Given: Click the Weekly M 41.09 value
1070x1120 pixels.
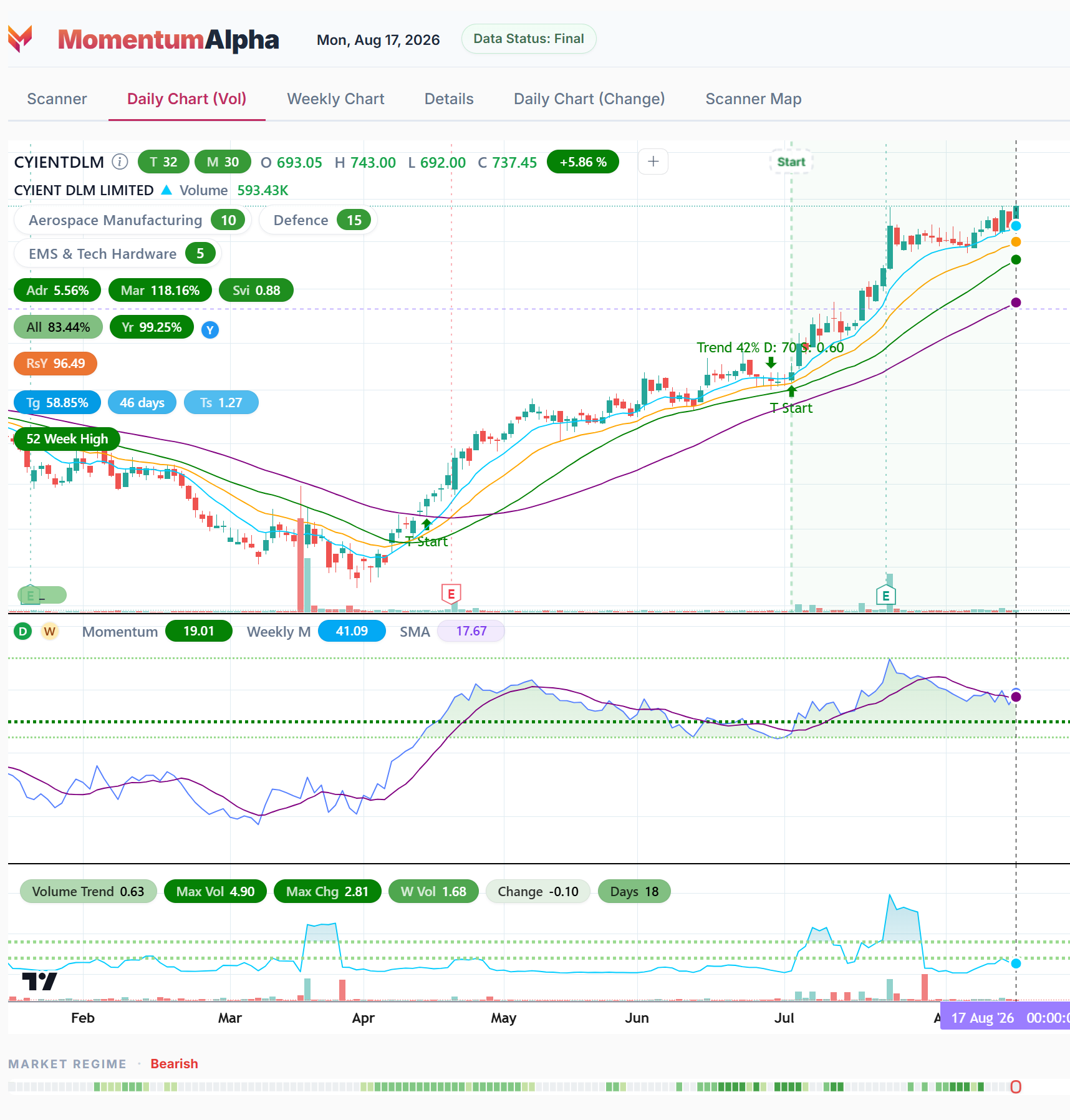Looking at the screenshot, I should click(352, 631).
